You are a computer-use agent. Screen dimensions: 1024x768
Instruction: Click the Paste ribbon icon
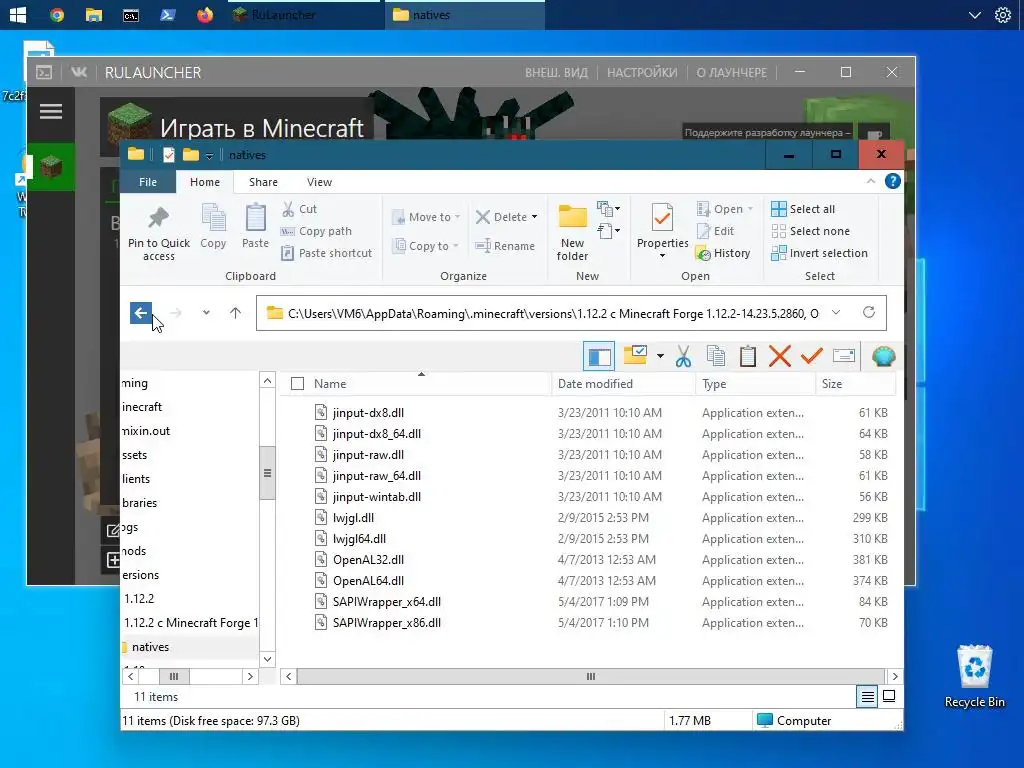(255, 218)
